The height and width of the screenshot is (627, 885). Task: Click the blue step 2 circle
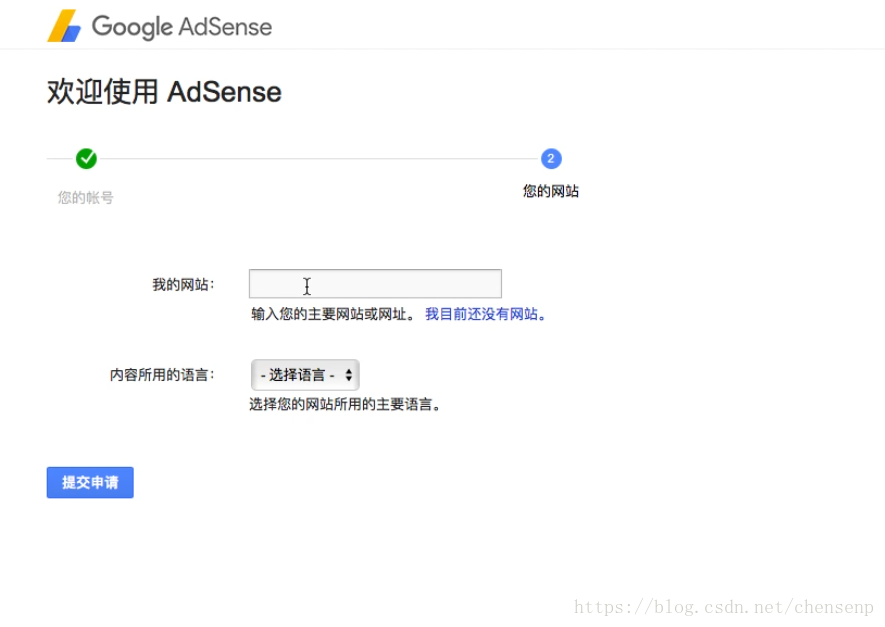[x=551, y=159]
